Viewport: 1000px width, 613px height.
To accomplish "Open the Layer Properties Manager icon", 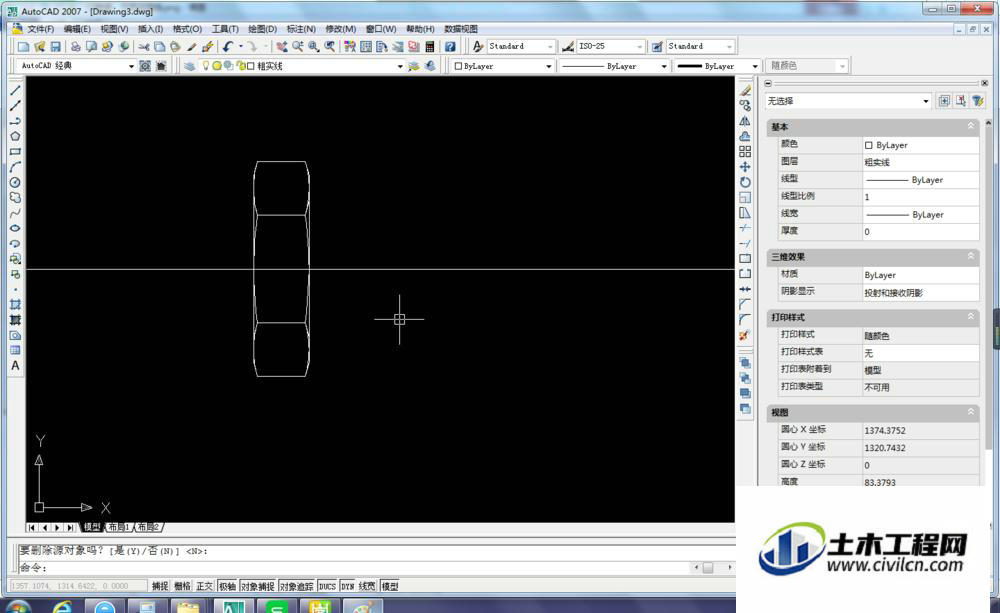I will (189, 66).
